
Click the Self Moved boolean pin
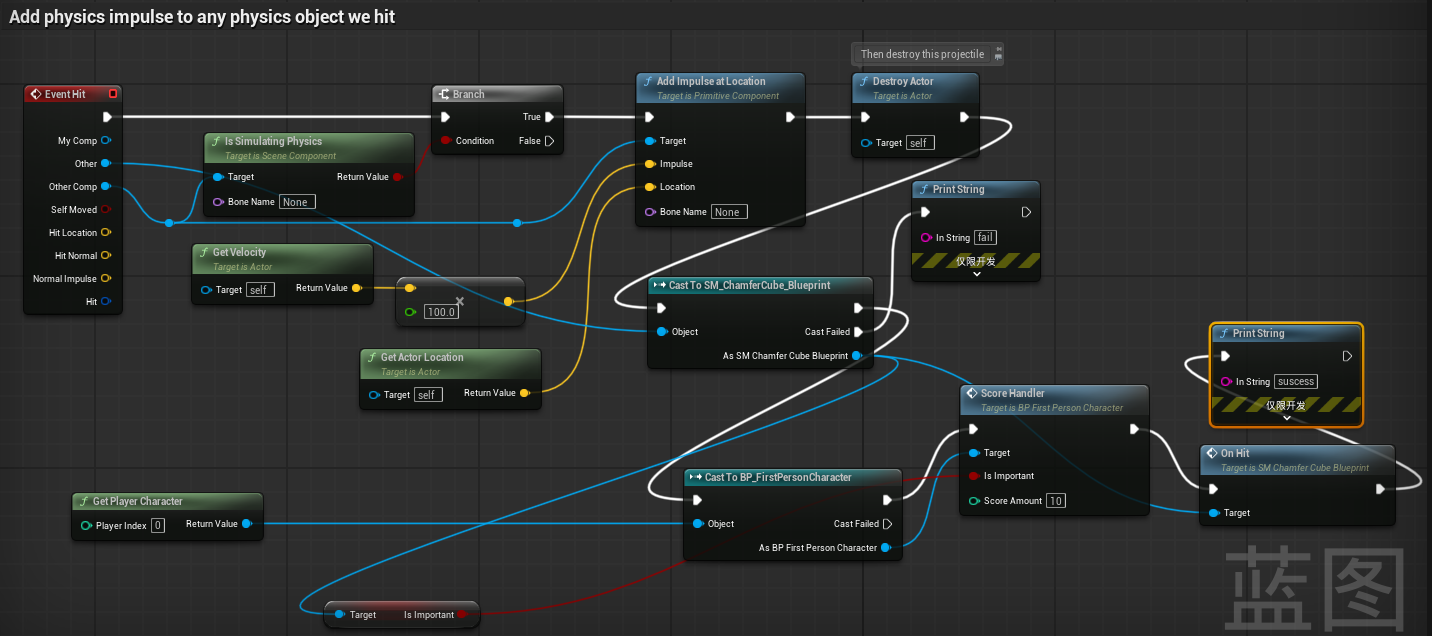[106, 210]
